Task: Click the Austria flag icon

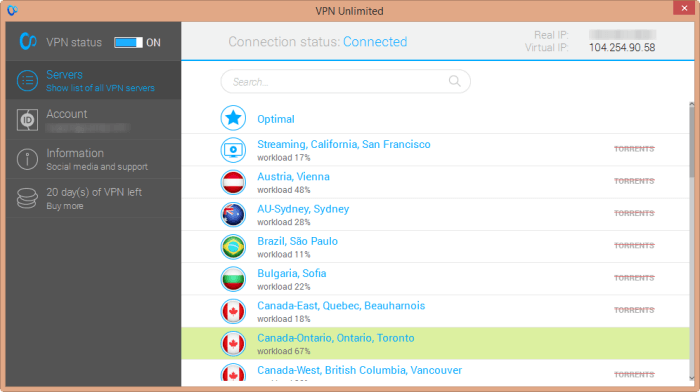Action: pos(233,182)
